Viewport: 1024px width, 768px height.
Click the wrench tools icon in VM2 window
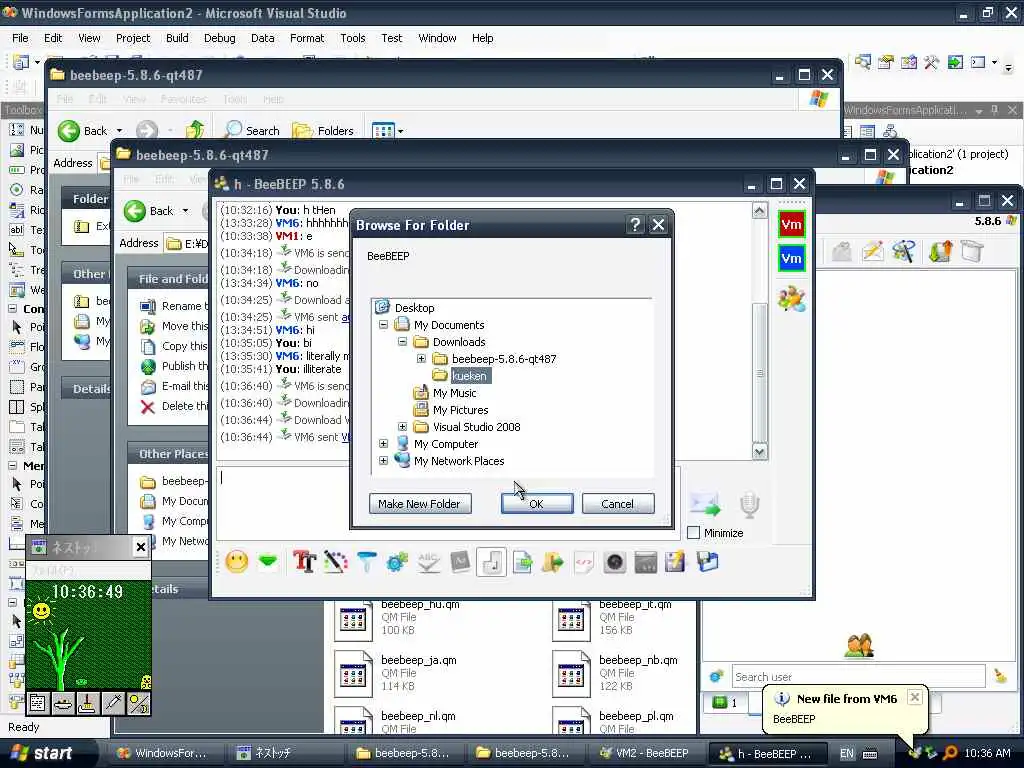(x=904, y=251)
